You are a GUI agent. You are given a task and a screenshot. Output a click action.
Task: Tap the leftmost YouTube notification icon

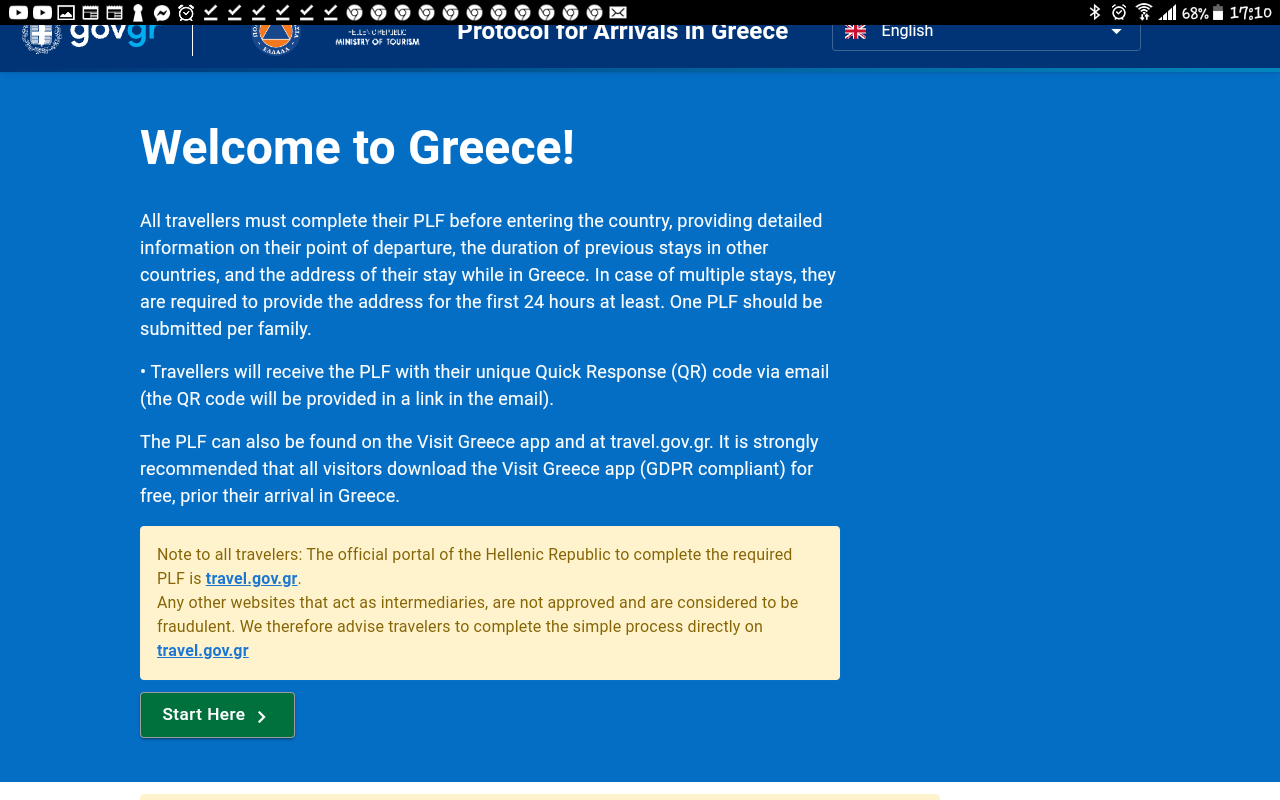(18, 12)
